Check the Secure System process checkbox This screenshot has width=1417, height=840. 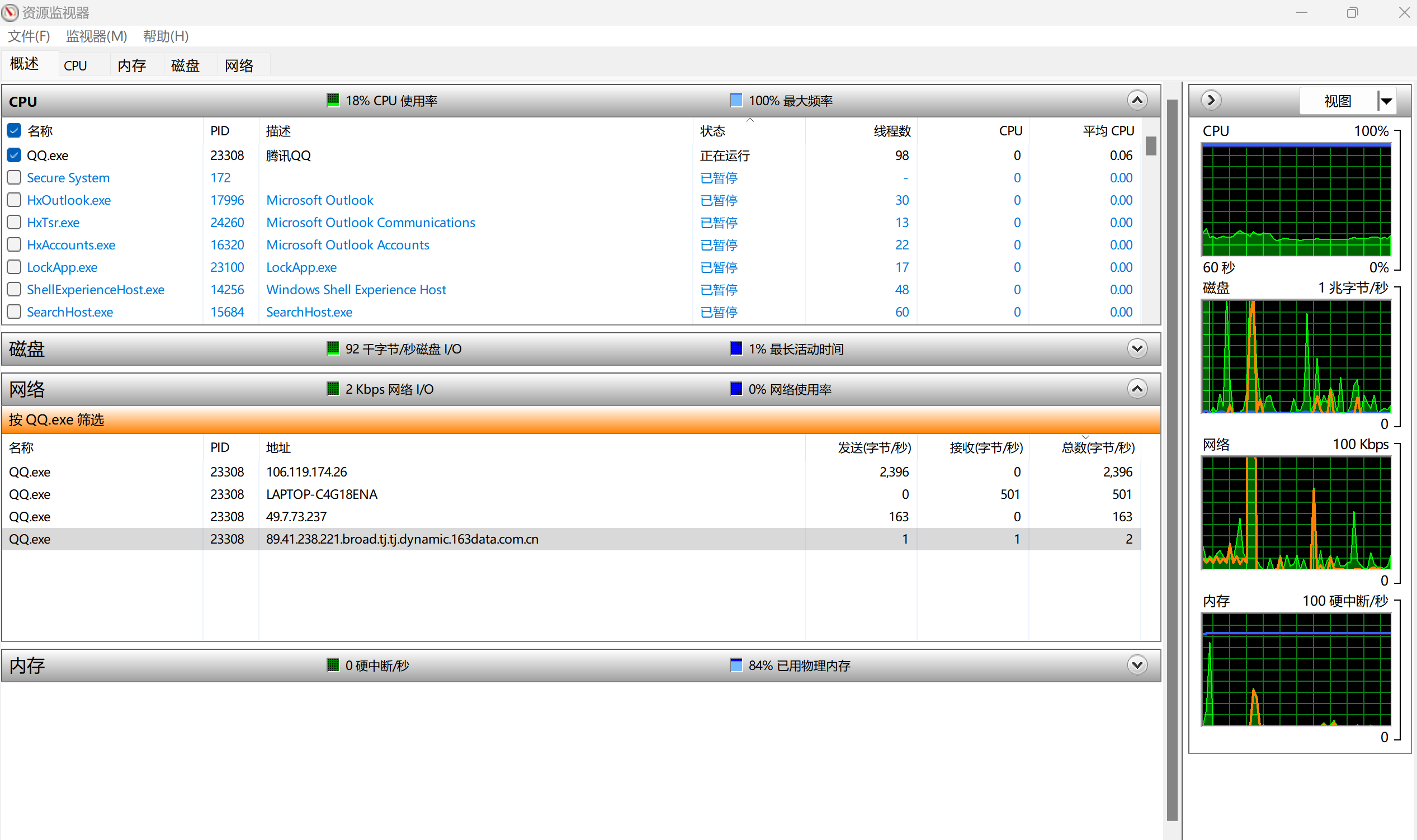click(14, 177)
